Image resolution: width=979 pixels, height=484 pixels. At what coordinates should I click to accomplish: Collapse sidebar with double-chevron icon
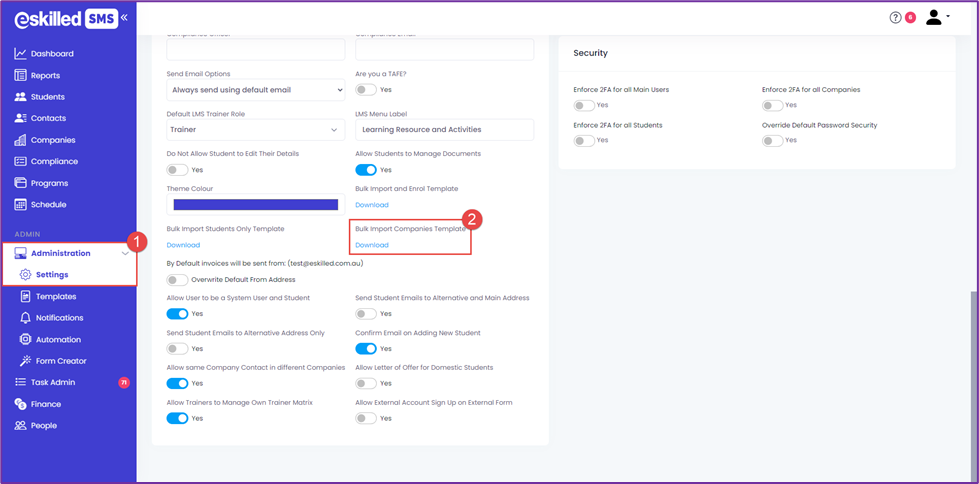pyautogui.click(x=124, y=17)
